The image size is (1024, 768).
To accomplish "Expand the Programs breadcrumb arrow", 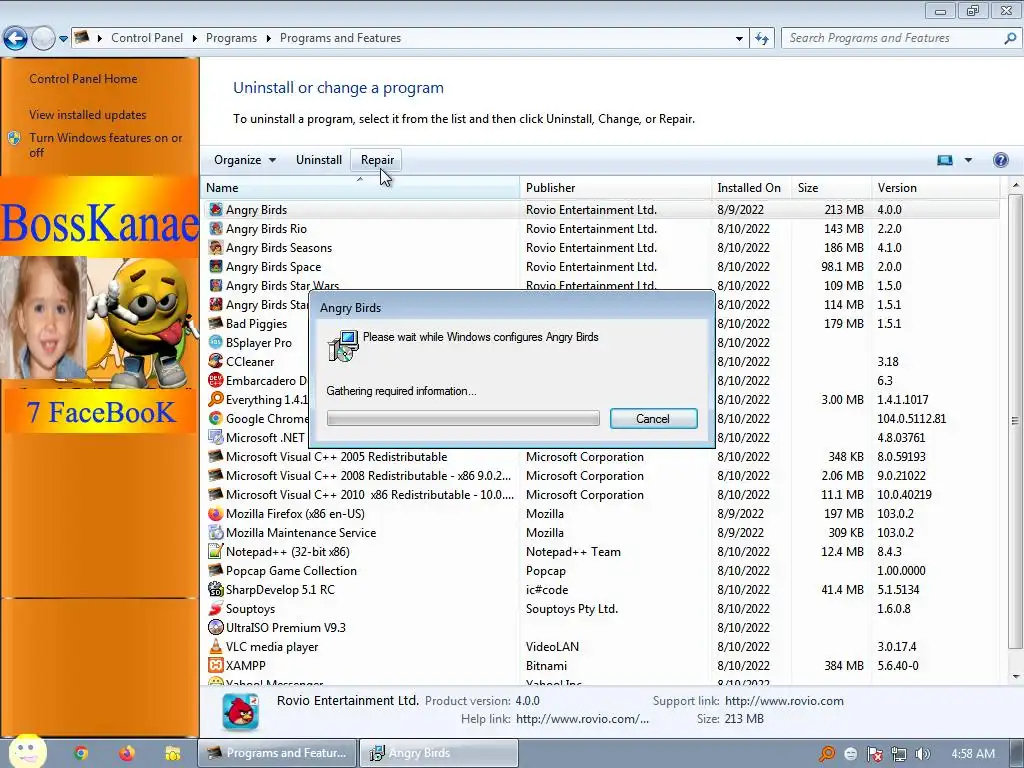I will coord(268,39).
